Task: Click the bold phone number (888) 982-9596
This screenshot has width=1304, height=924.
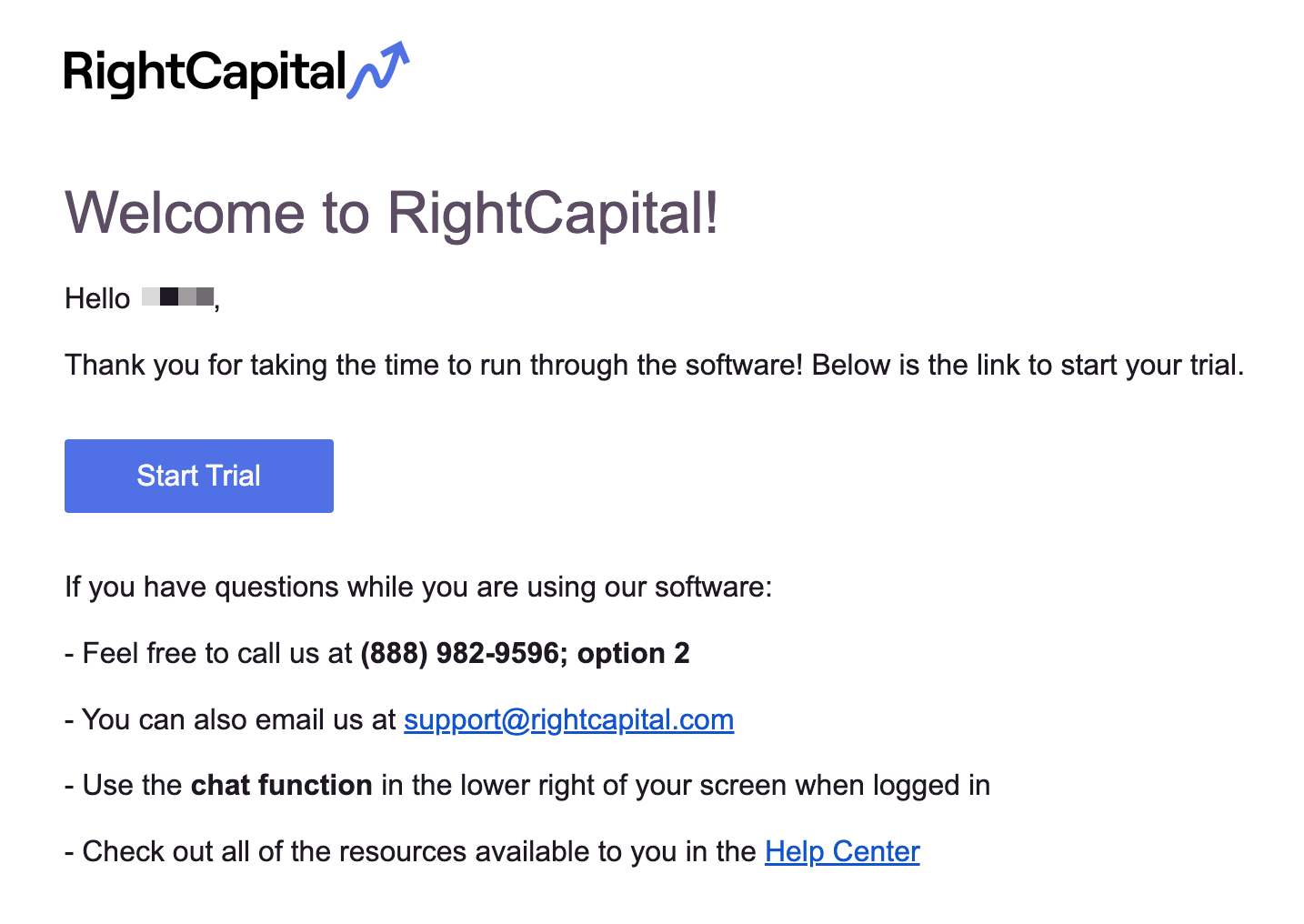Action: click(x=459, y=653)
